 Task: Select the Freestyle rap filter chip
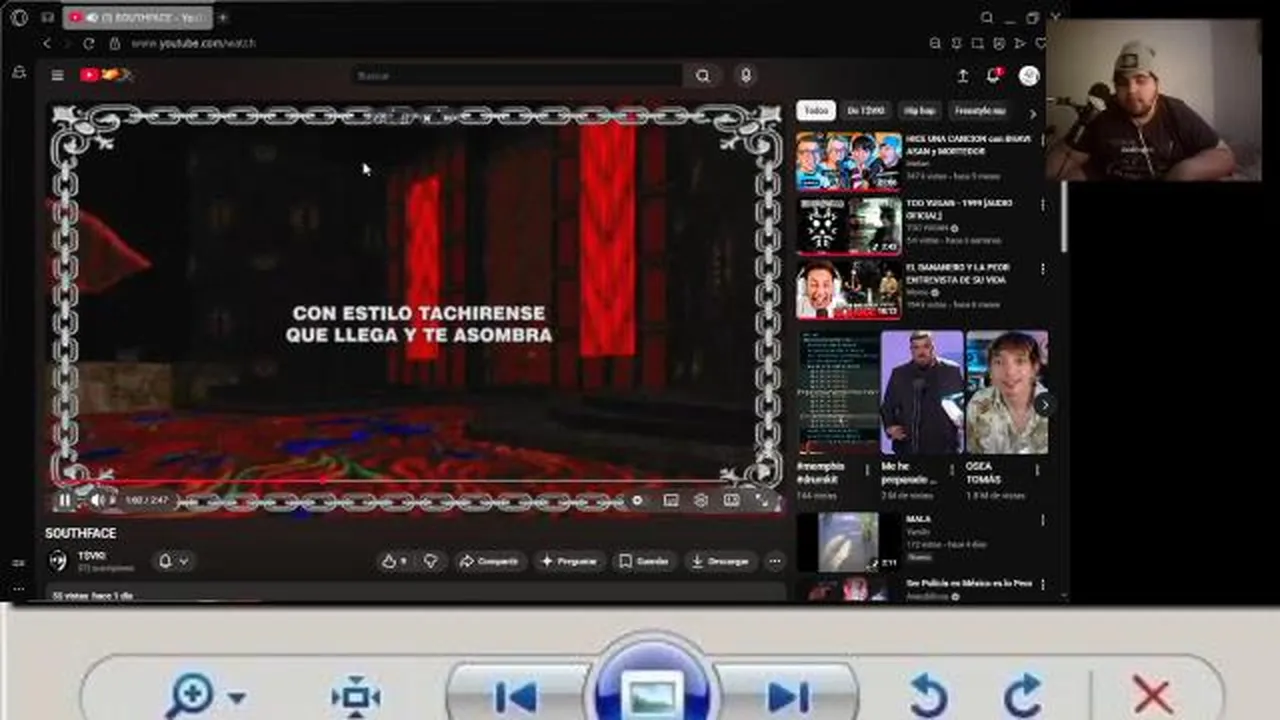980,111
